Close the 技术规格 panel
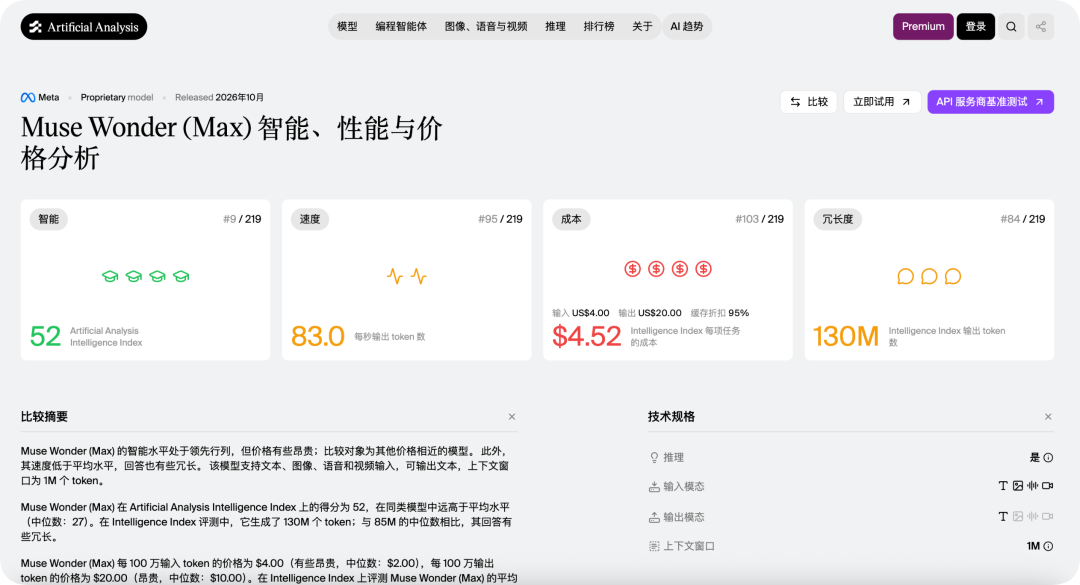The width and height of the screenshot is (1080, 585). click(1048, 417)
